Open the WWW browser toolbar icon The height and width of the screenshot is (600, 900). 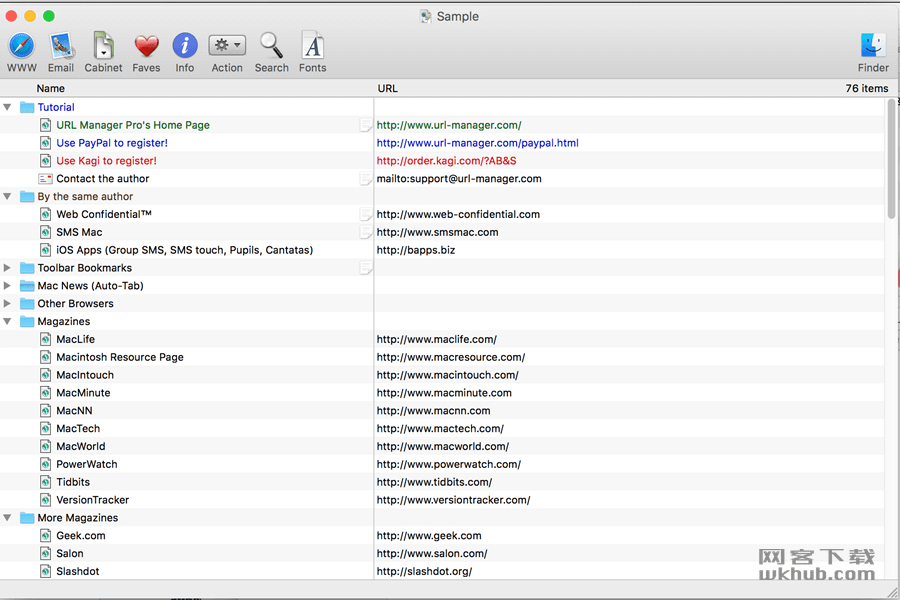tap(21, 46)
